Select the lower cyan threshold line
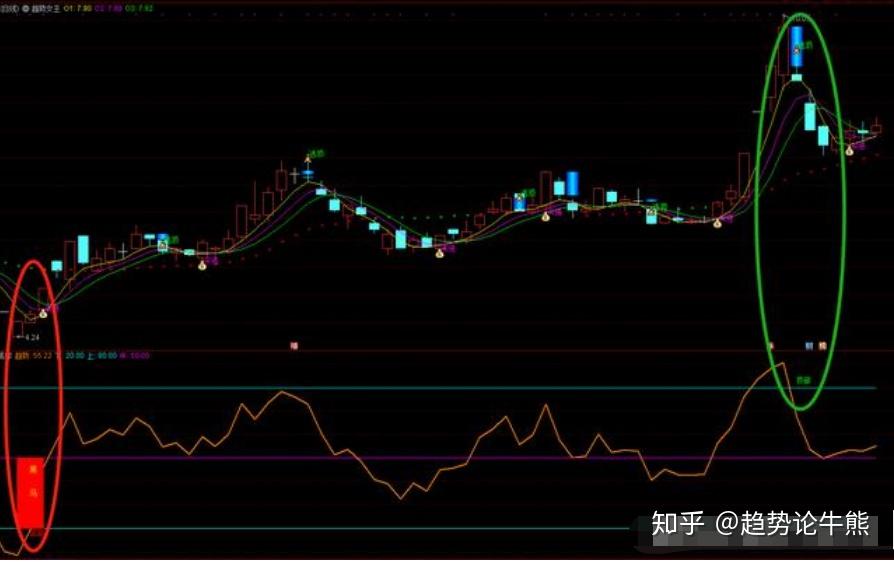 [x=300, y=528]
